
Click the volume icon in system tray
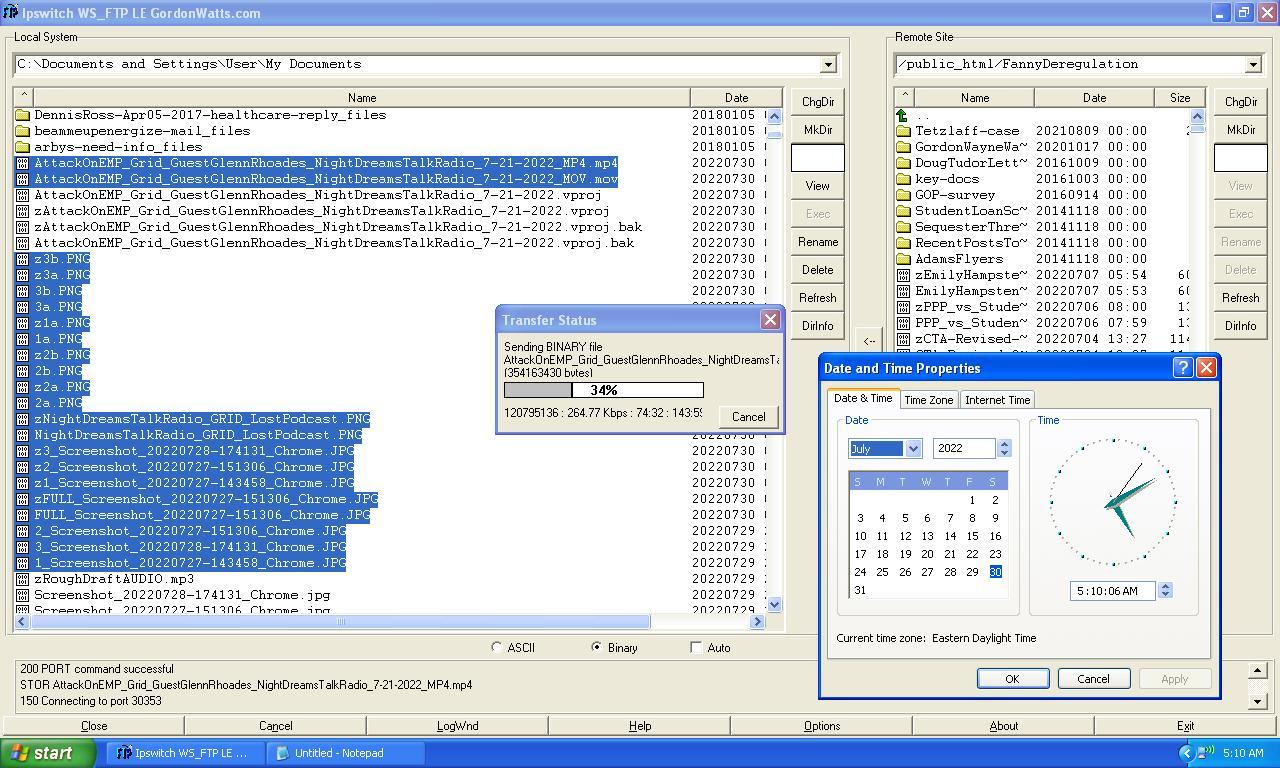(1207, 753)
